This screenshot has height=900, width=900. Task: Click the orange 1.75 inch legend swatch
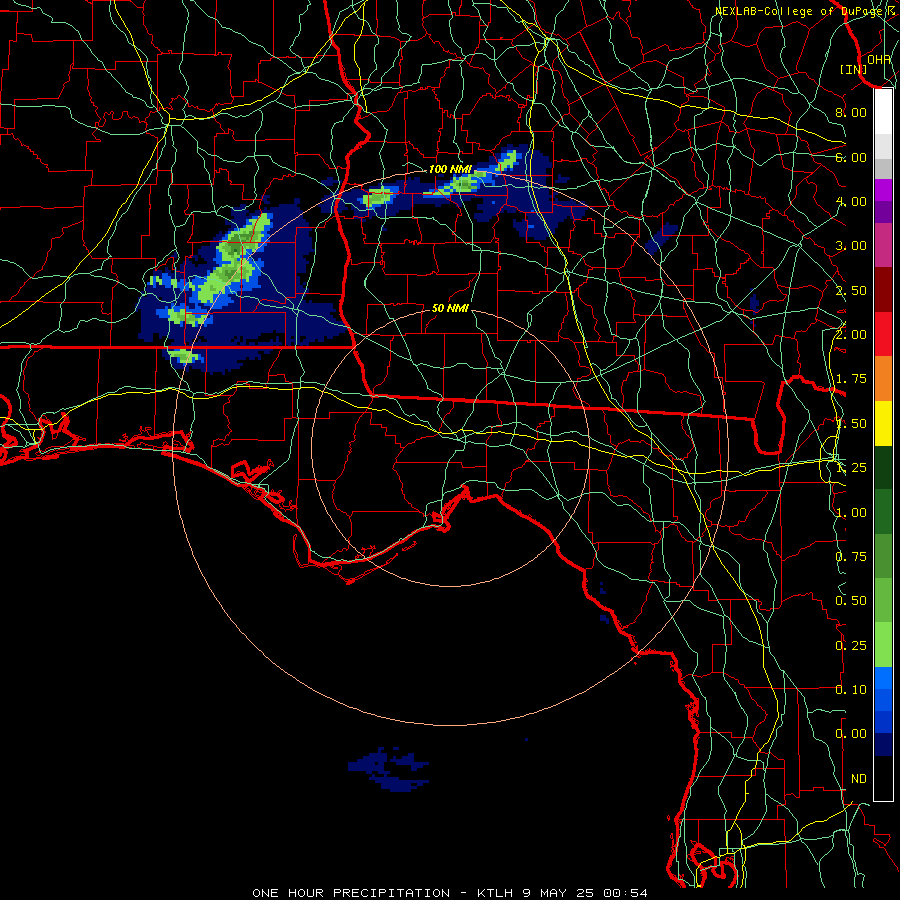point(883,378)
